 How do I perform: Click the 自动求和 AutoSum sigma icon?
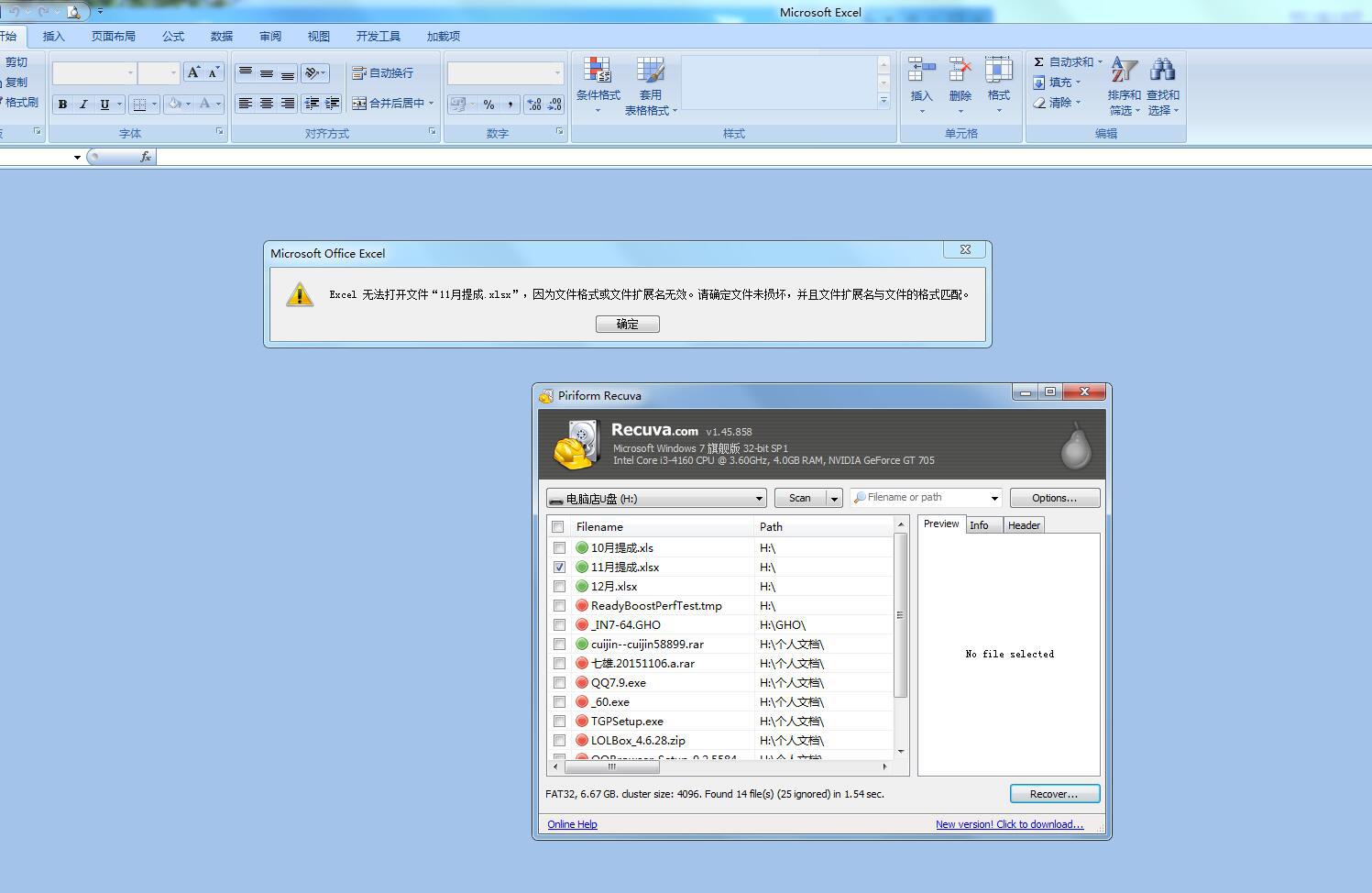click(x=1038, y=62)
